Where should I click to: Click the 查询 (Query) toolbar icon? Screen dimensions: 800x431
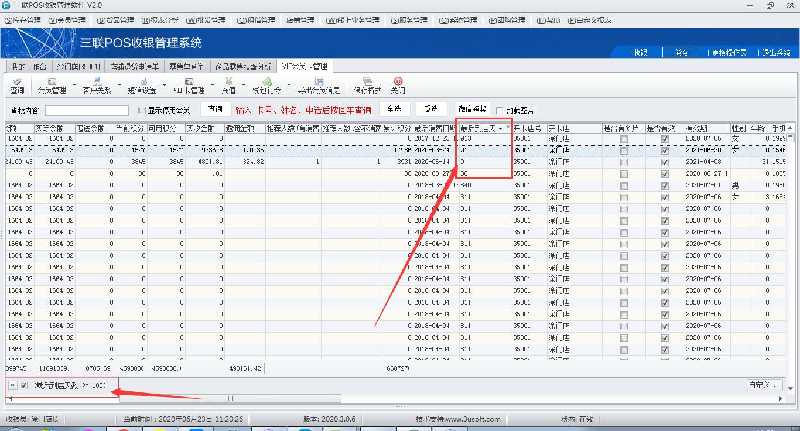[17, 85]
